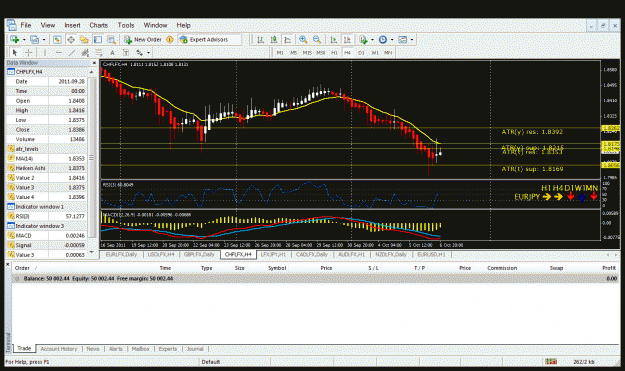Open a new chart with the toolbar icon
Screen dimensions: 625x371
pos(15,39)
